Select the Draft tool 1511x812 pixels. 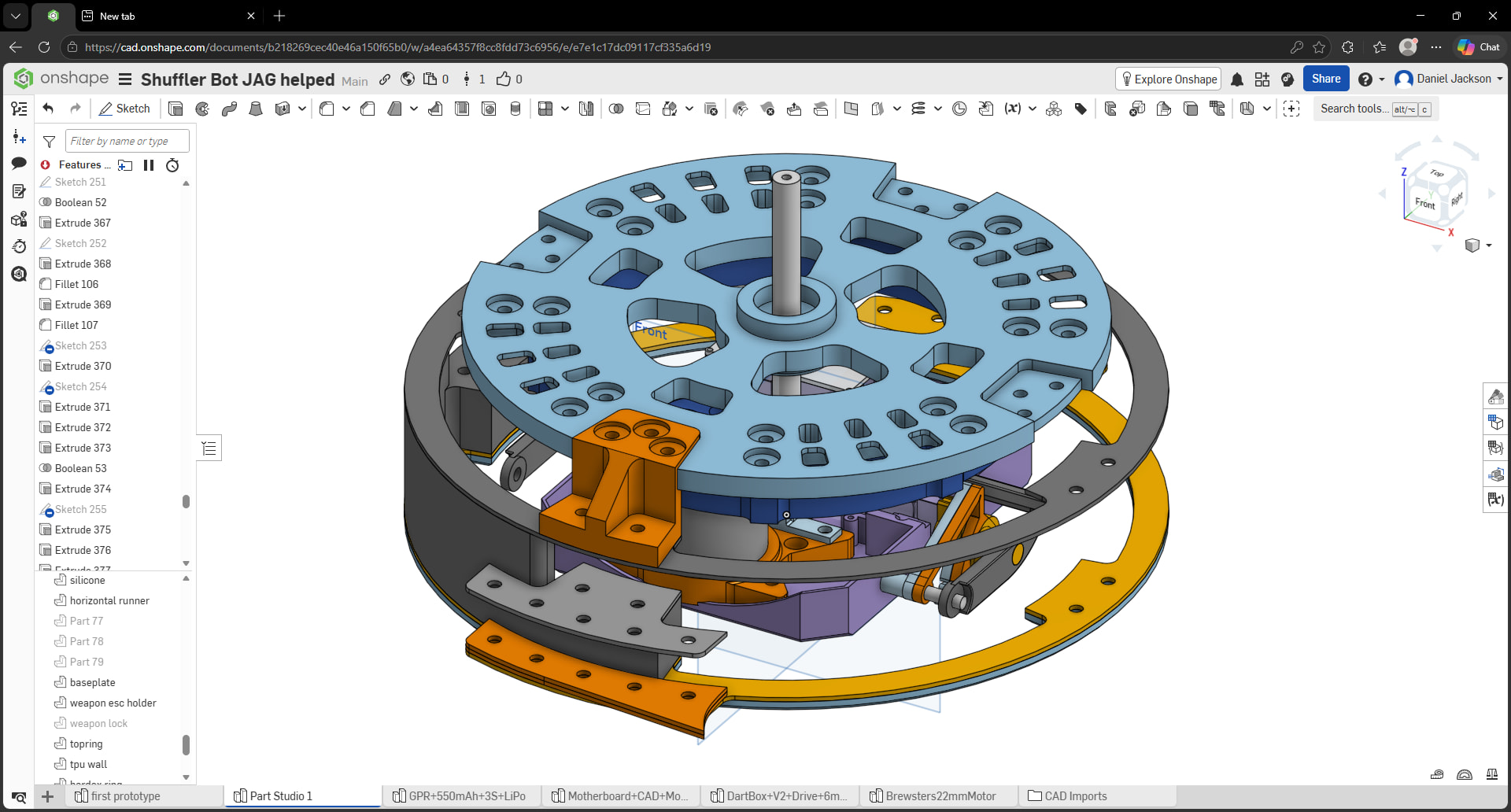pyautogui.click(x=394, y=109)
